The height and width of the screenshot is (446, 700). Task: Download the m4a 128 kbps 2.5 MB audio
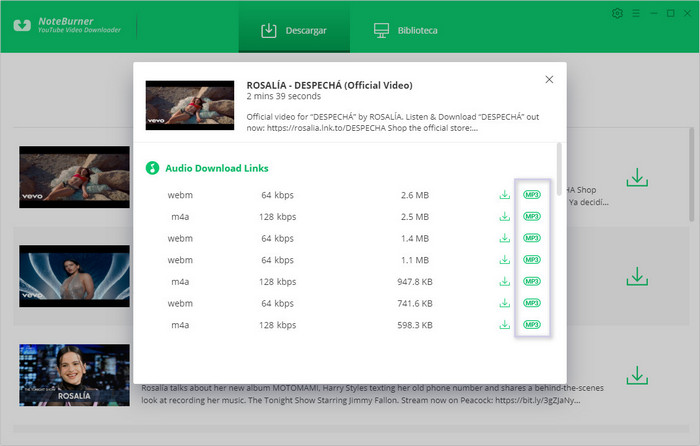point(504,217)
